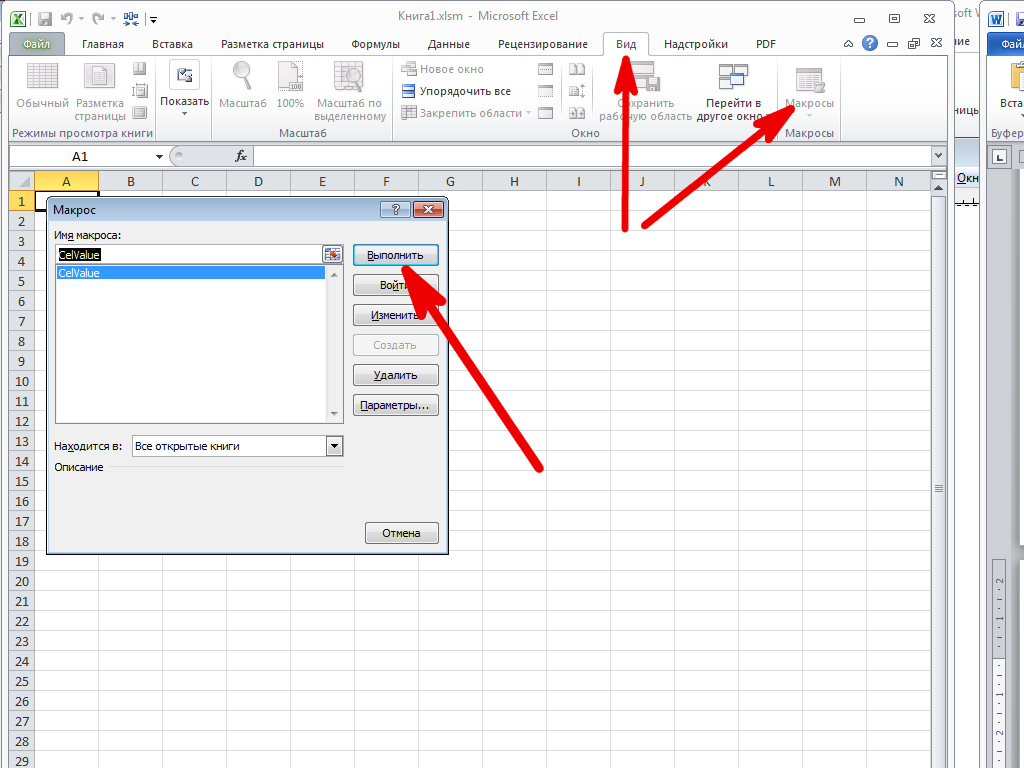Click the Hide window icon

pyautogui.click(x=545, y=91)
